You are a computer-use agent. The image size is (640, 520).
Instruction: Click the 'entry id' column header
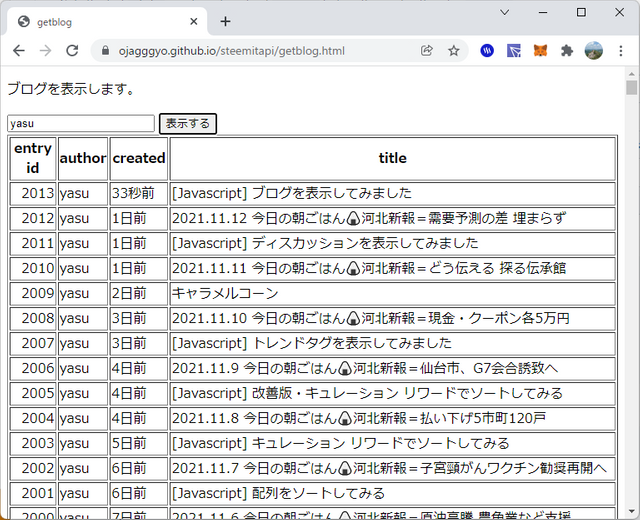[x=33, y=158]
